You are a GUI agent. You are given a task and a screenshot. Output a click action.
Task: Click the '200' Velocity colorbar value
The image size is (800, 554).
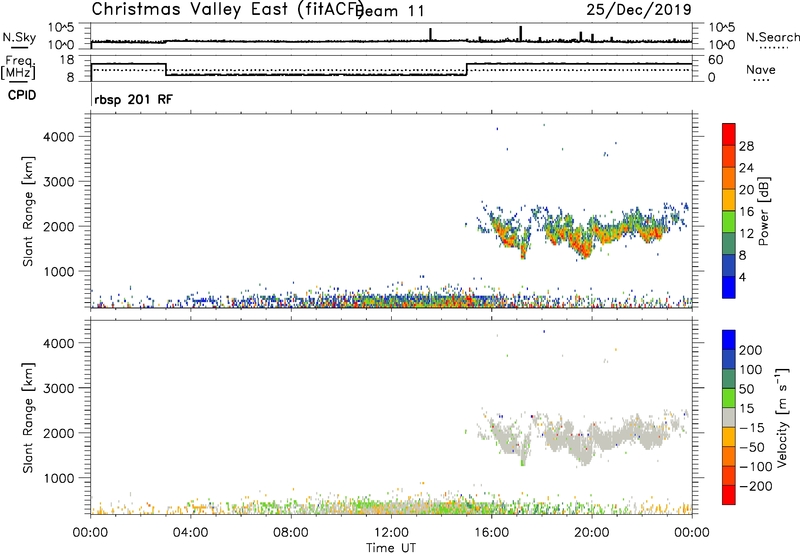(x=751, y=350)
